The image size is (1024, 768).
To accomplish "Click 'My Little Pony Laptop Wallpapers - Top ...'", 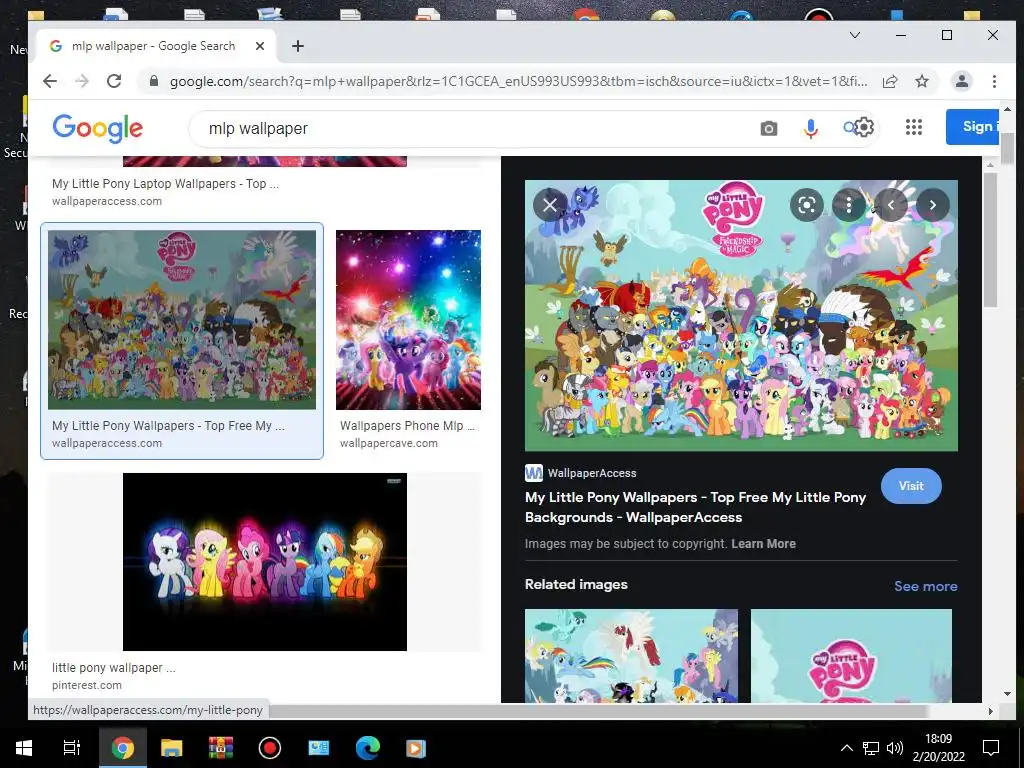I will [165, 184].
